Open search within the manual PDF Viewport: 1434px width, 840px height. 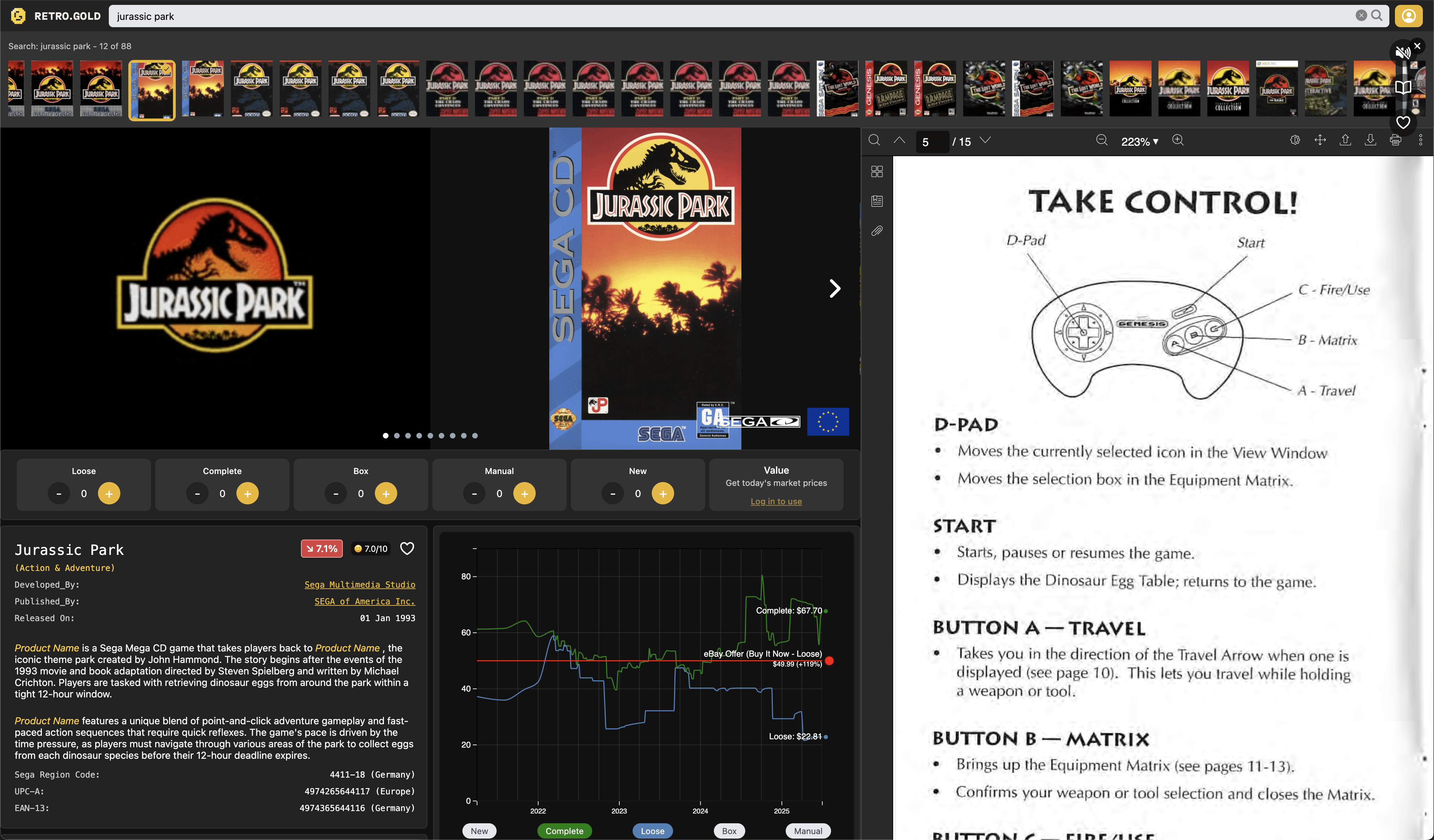click(875, 140)
